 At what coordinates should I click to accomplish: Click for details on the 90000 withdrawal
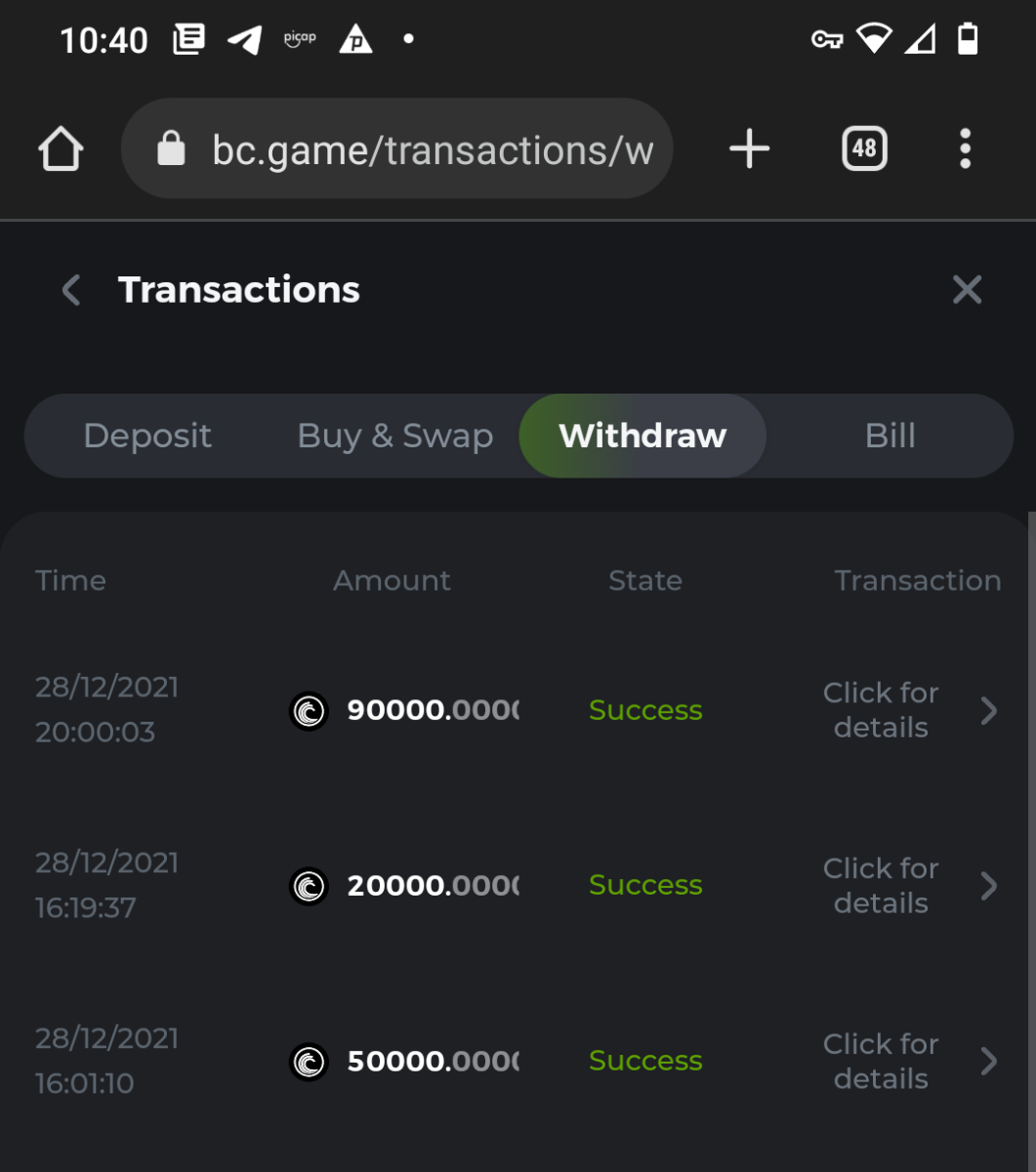pos(881,710)
